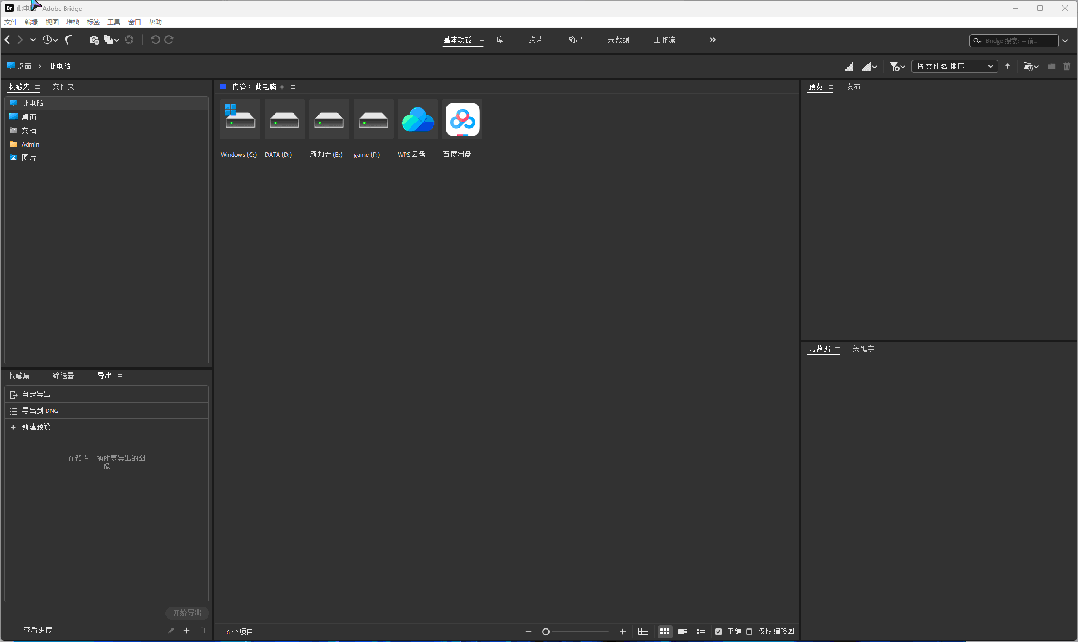Toggle ascending sort order arrow
The image size is (1078, 642).
tap(1008, 67)
